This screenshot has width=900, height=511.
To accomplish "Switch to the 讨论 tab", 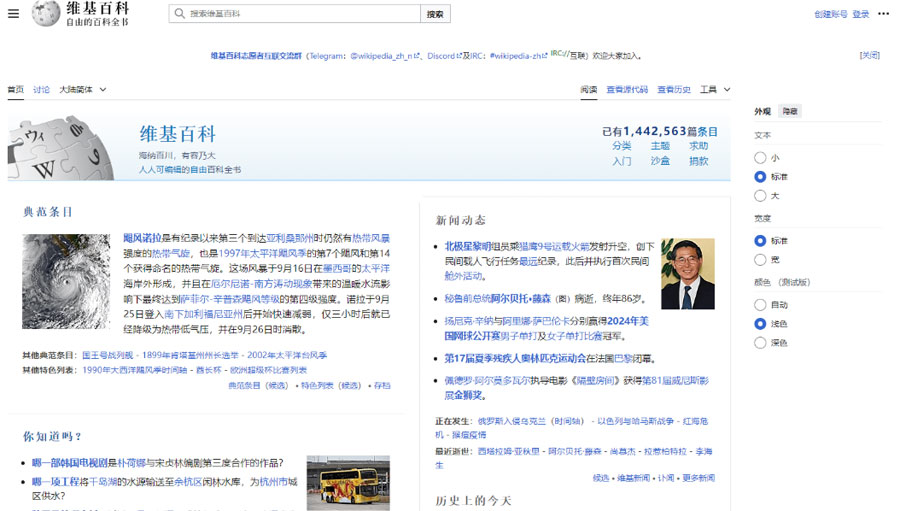I will pos(41,90).
